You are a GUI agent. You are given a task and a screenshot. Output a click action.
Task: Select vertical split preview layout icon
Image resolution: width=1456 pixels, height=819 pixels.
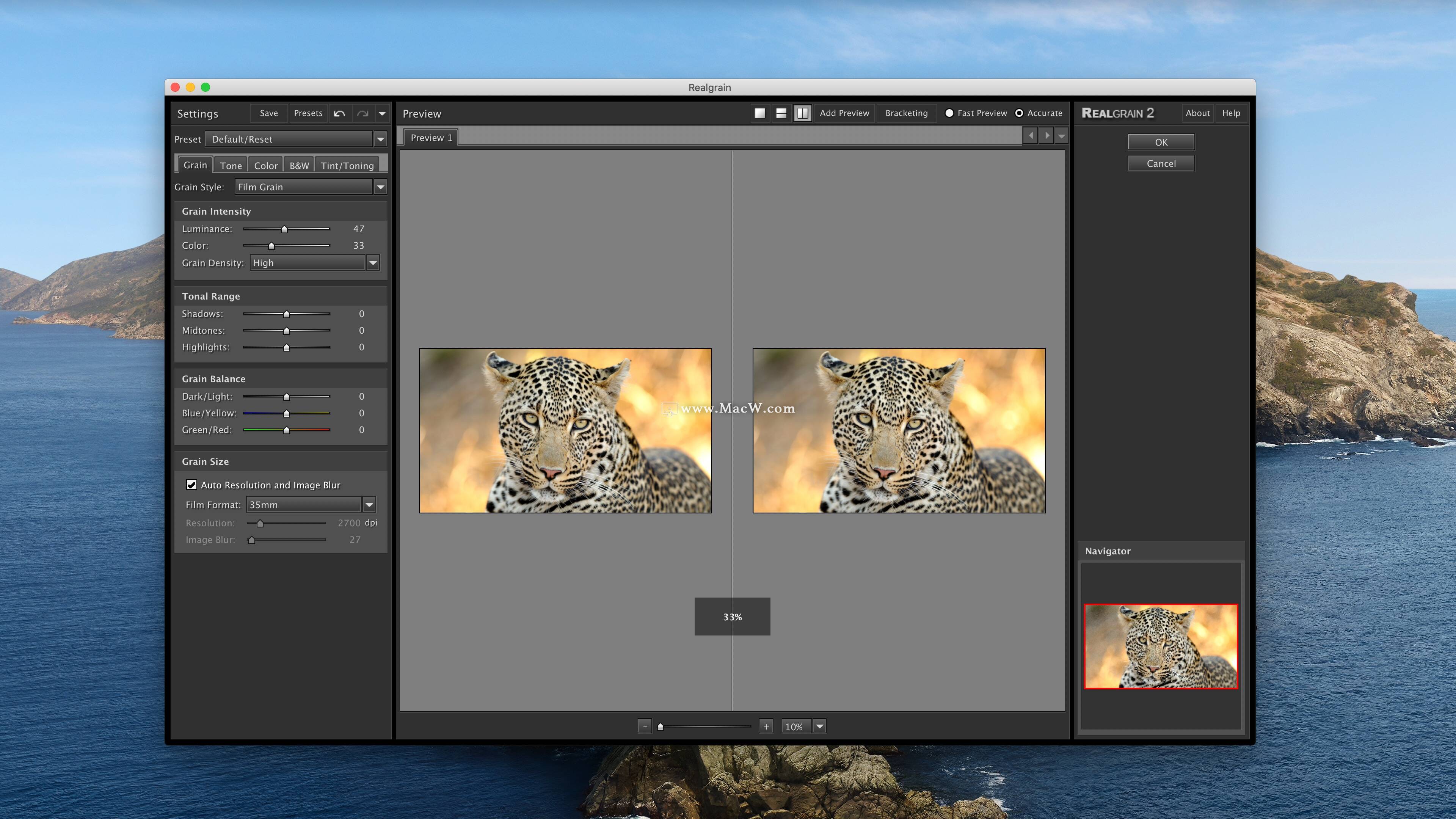pos(802,114)
